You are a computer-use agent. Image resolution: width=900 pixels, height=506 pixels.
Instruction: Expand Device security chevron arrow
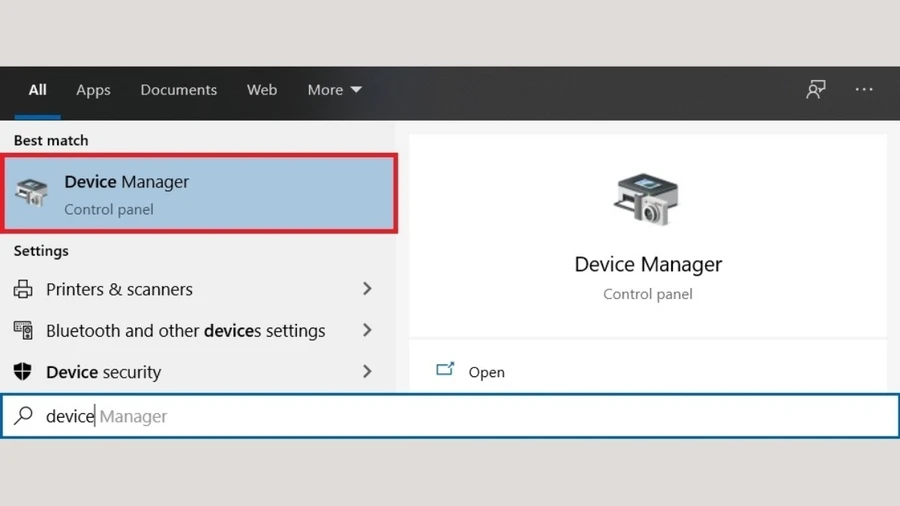tap(367, 371)
